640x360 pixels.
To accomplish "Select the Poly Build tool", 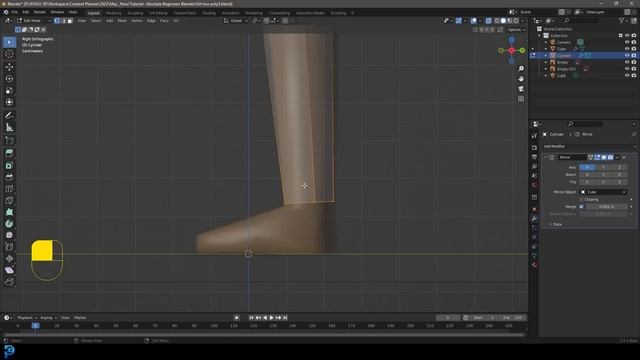I will pyautogui.click(x=9, y=212).
